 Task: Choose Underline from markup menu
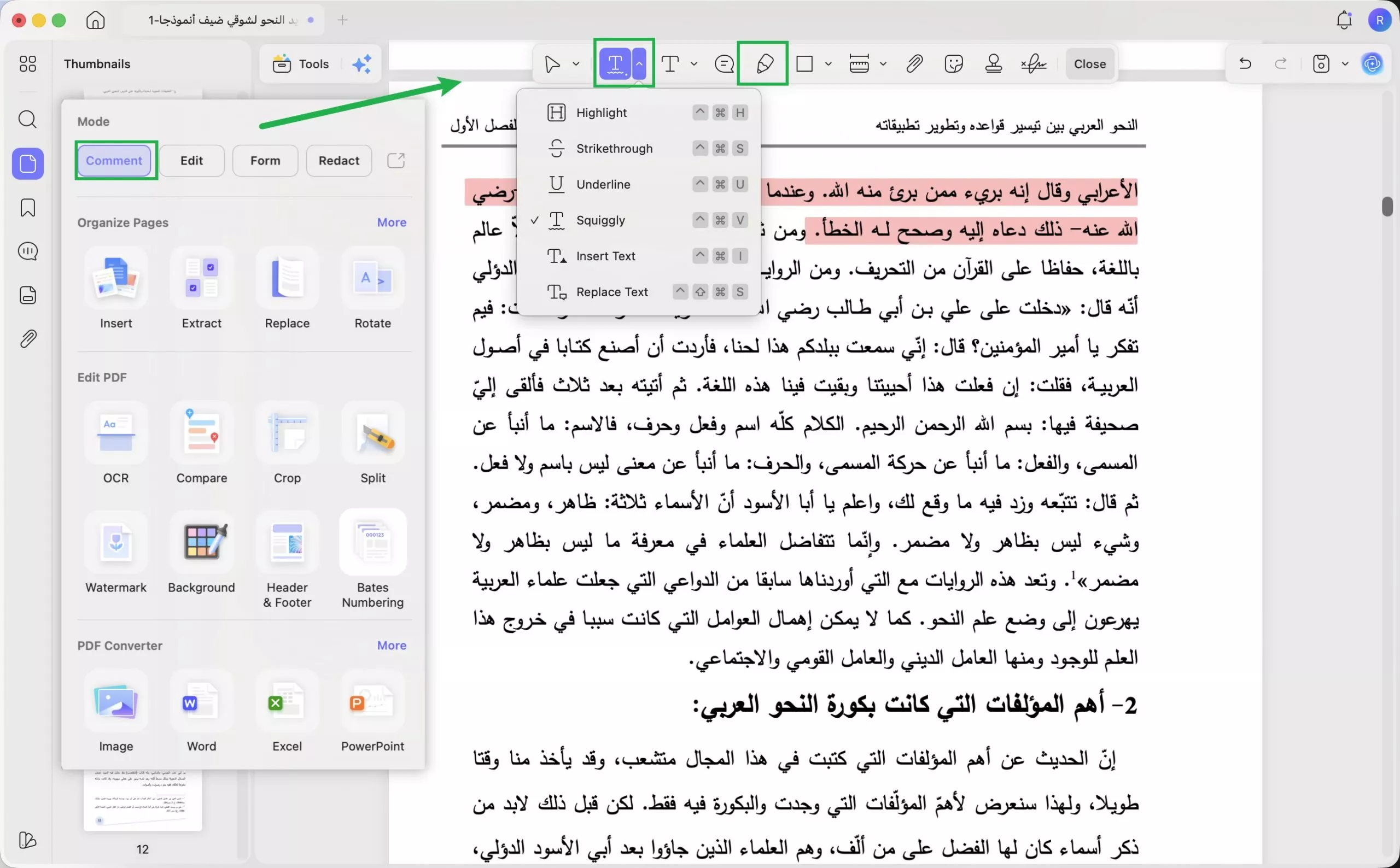[x=639, y=184]
